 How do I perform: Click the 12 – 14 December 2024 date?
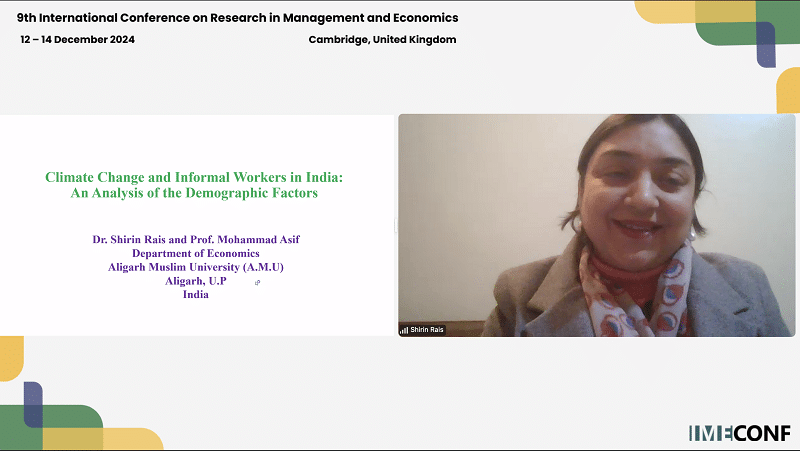tap(77, 39)
